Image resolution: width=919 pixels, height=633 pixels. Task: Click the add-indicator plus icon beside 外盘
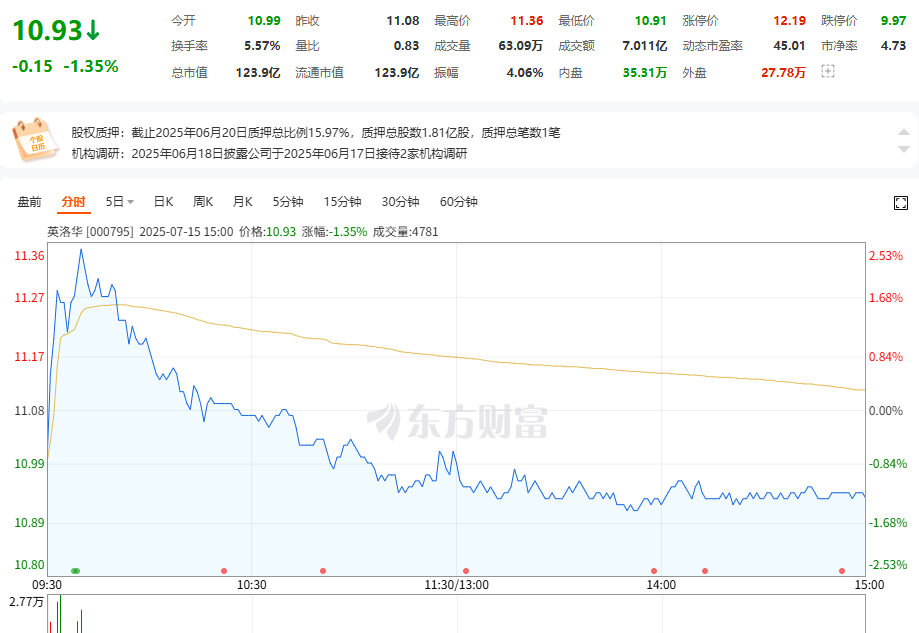[828, 72]
